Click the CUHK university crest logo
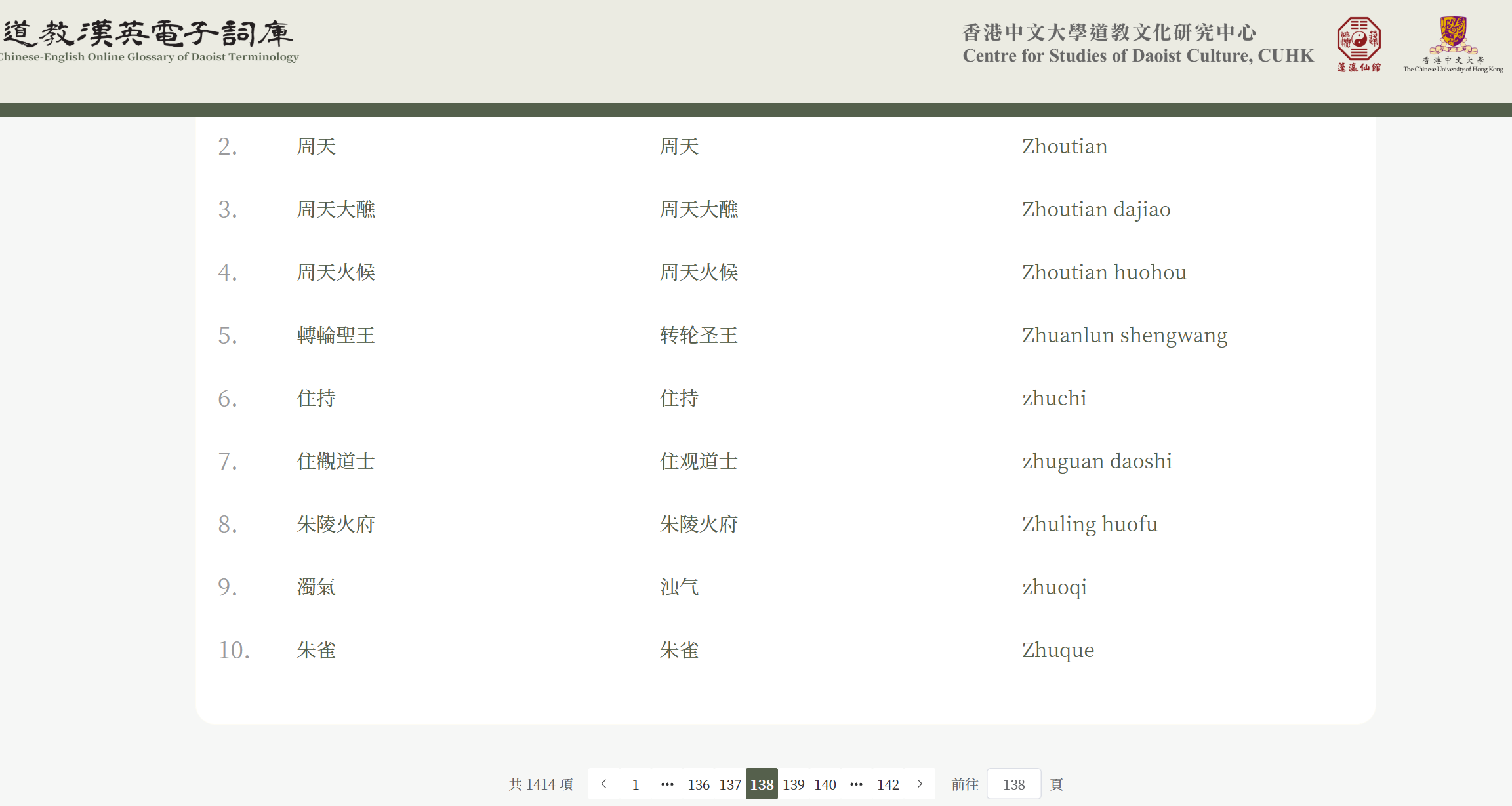This screenshot has height=806, width=1512. [x=1453, y=43]
